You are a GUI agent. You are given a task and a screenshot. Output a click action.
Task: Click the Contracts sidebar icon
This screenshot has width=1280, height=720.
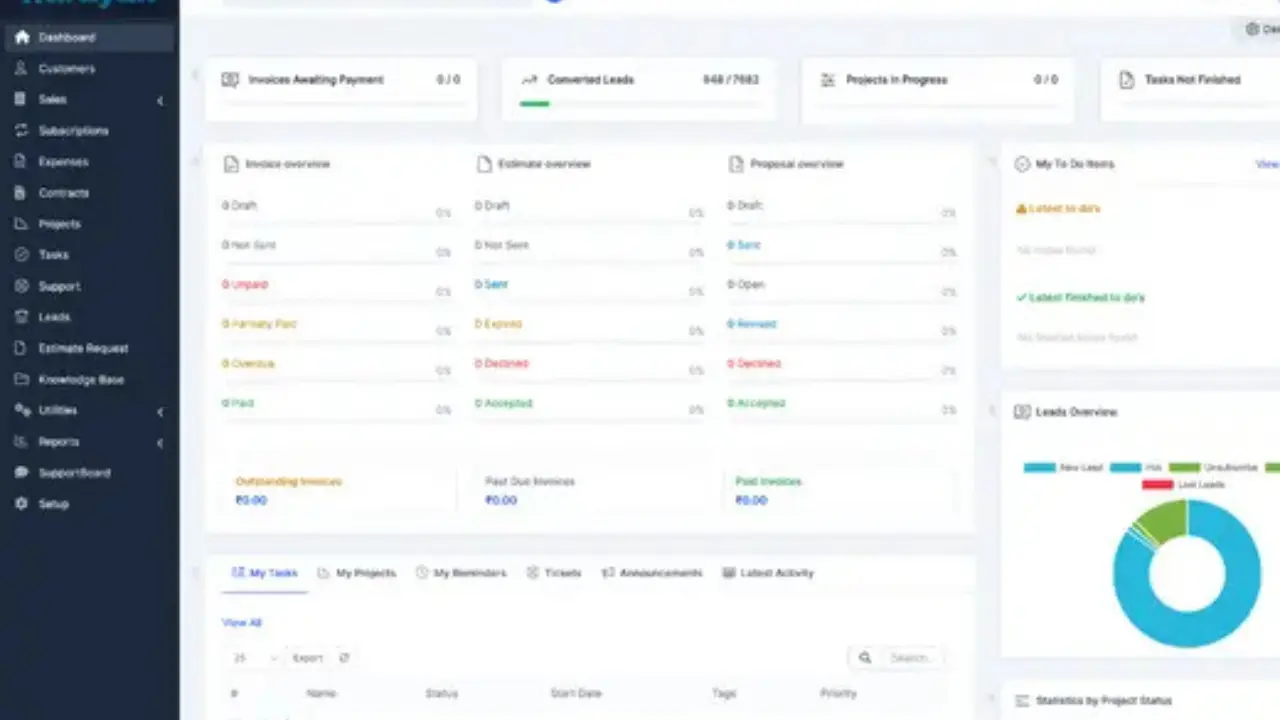21,193
